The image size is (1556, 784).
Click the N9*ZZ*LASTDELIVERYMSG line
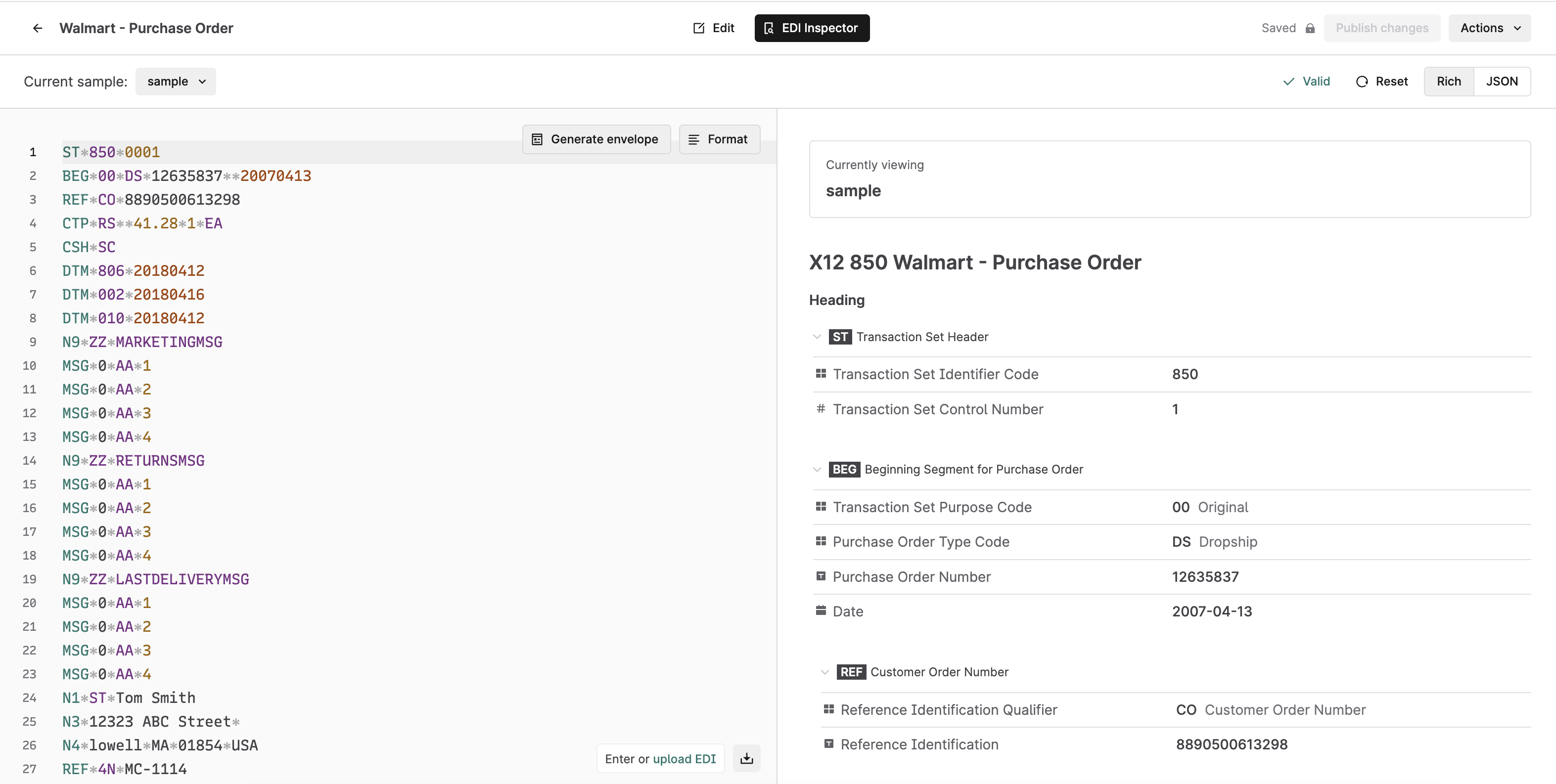pos(156,579)
